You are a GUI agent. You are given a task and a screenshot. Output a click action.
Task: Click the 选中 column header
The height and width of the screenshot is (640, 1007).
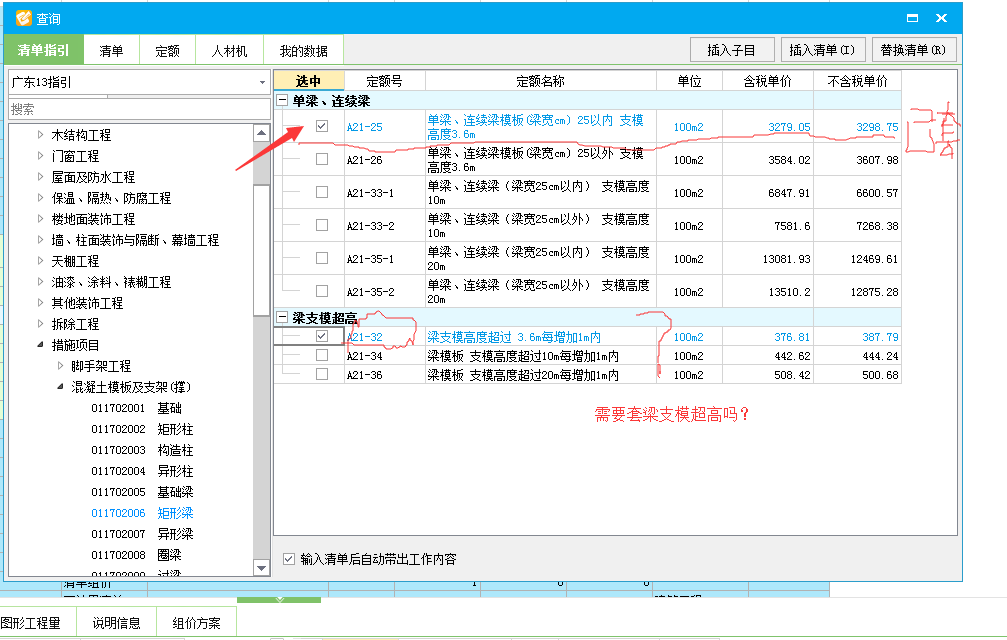pyautogui.click(x=309, y=81)
